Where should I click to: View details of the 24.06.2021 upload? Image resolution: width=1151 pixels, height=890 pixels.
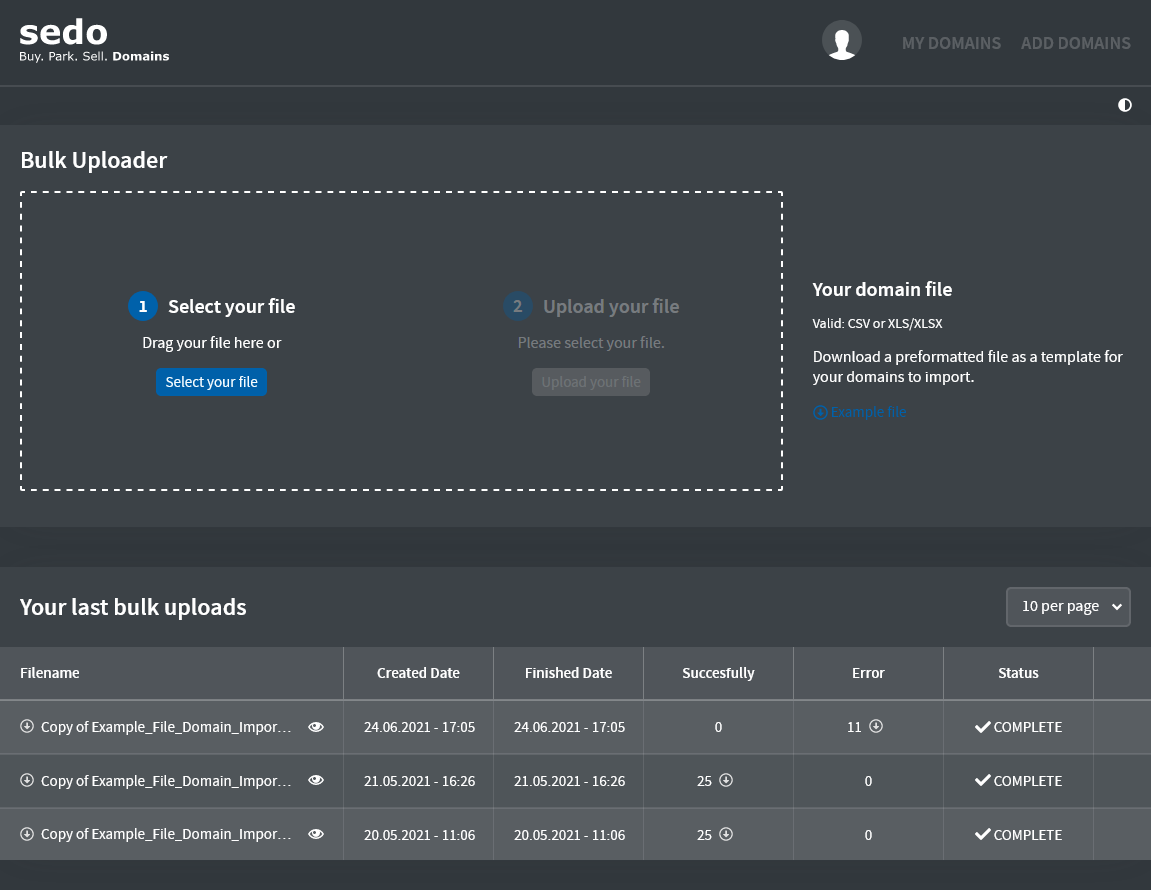pyautogui.click(x=316, y=728)
